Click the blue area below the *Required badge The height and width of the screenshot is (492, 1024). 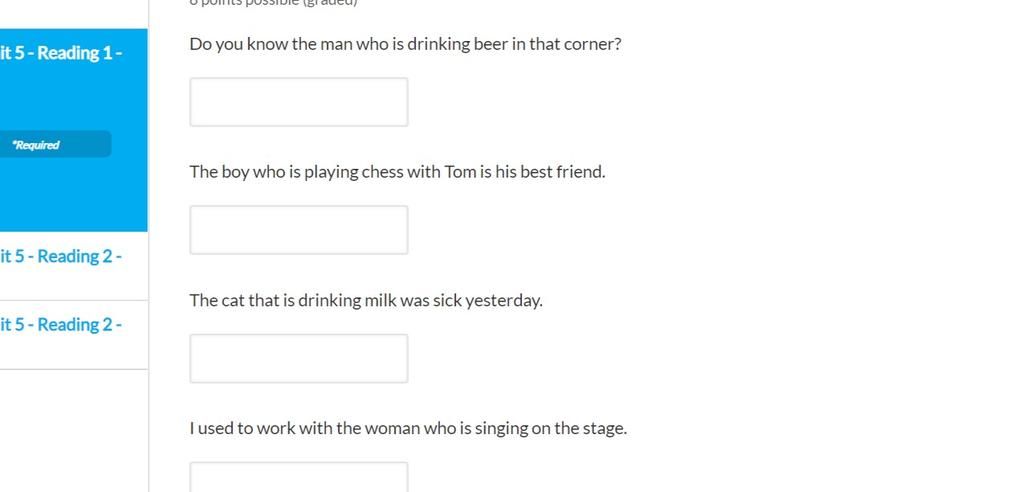click(73, 195)
